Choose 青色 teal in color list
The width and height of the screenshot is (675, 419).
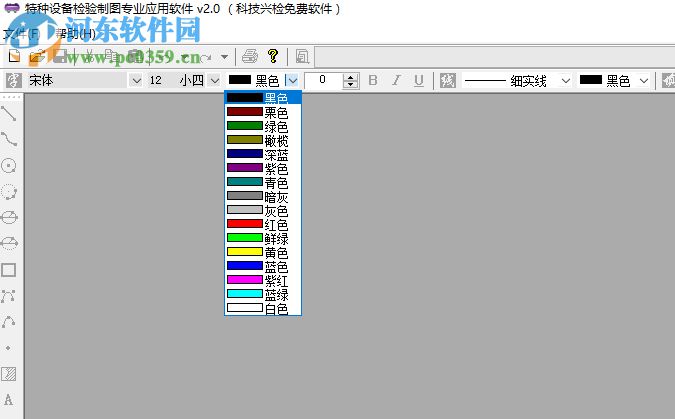263,182
